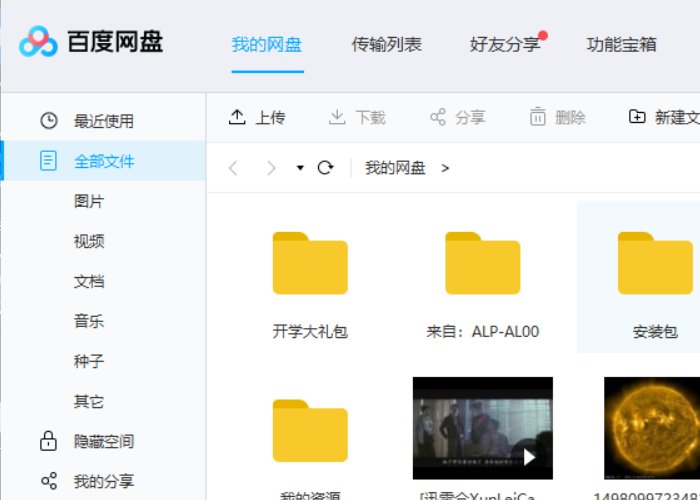Viewport: 700px width, 500px height.
Task: Open the 传输列表 tab
Action: click(387, 45)
